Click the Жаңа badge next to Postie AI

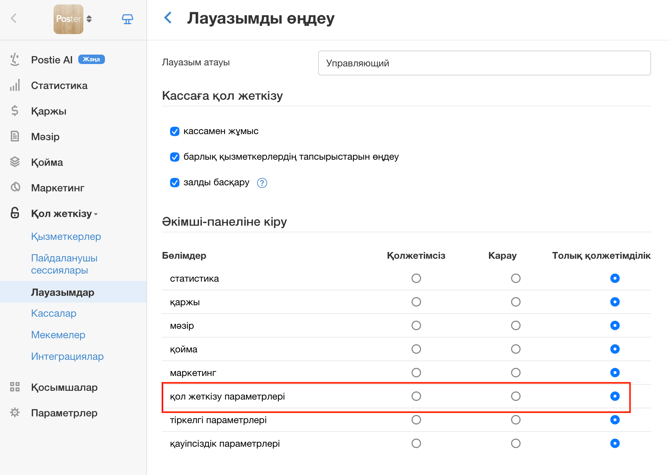point(91,59)
